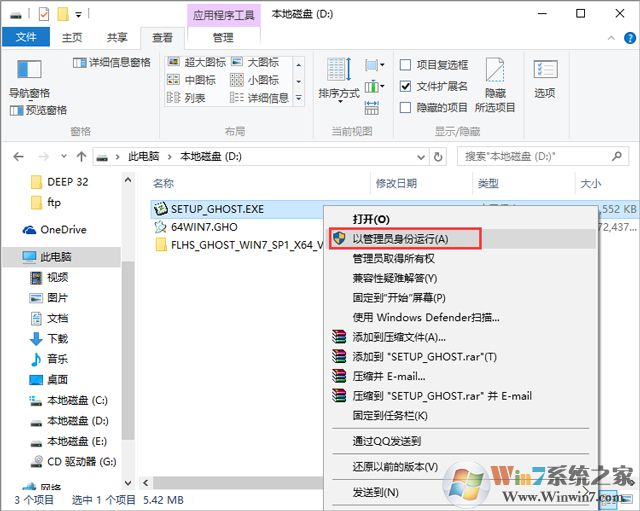Select OneDrive in navigation pane
Screen dimensions: 640x511
click(55, 230)
